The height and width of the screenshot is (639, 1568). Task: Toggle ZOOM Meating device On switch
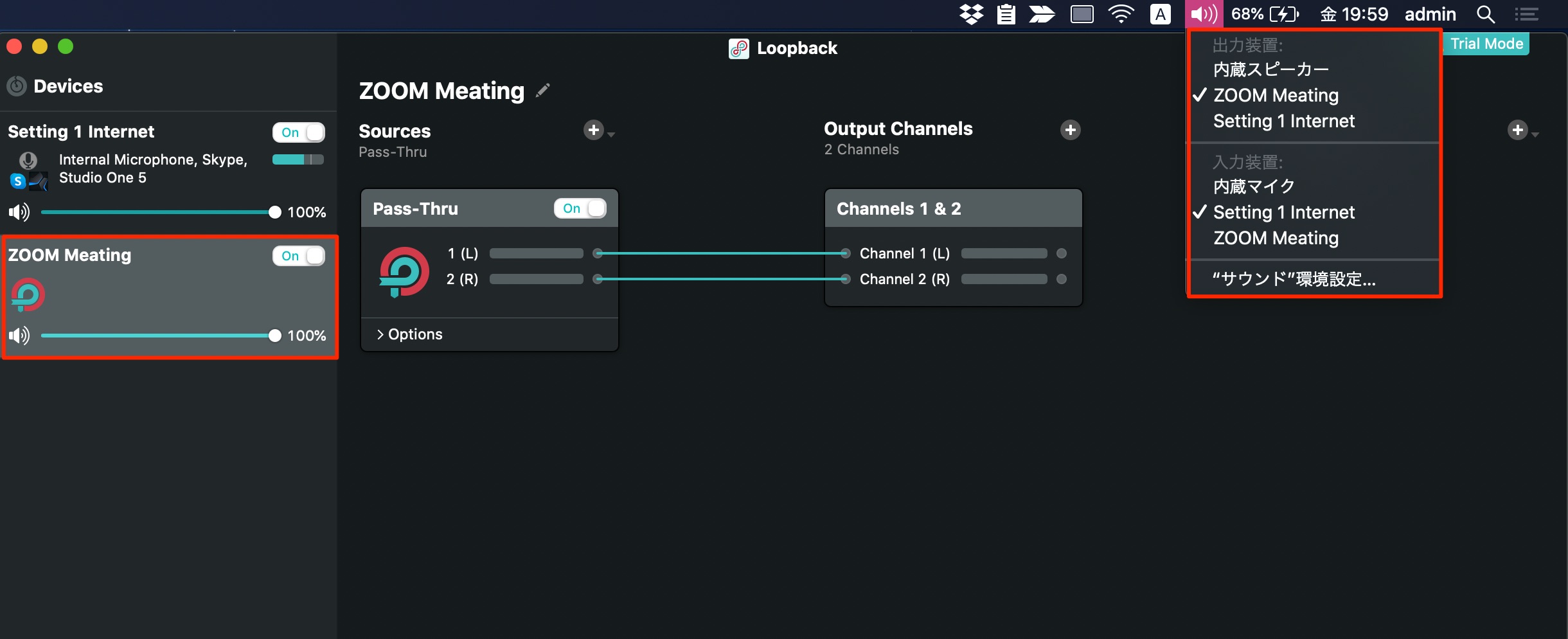[299, 256]
